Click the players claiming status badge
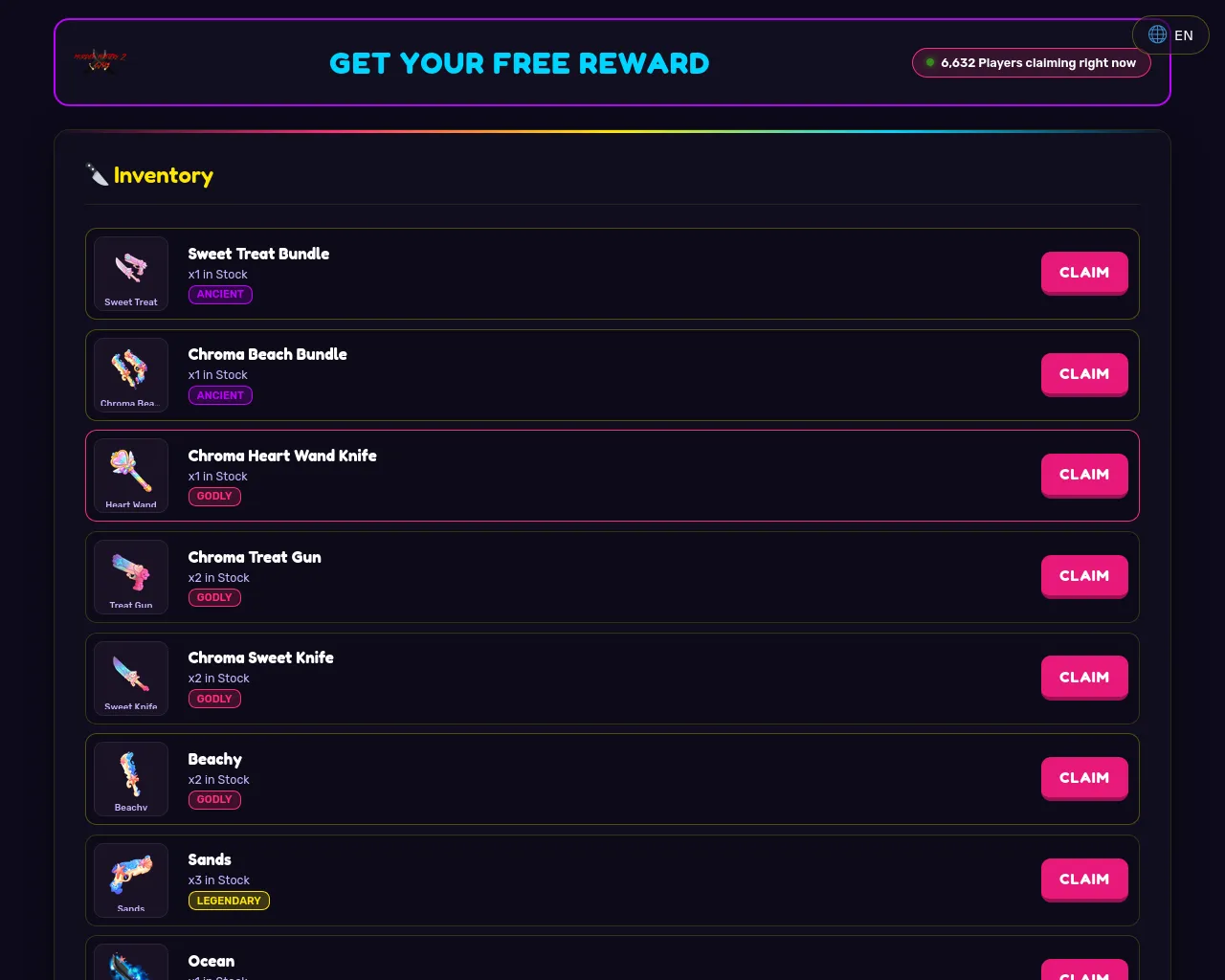 point(1032,63)
